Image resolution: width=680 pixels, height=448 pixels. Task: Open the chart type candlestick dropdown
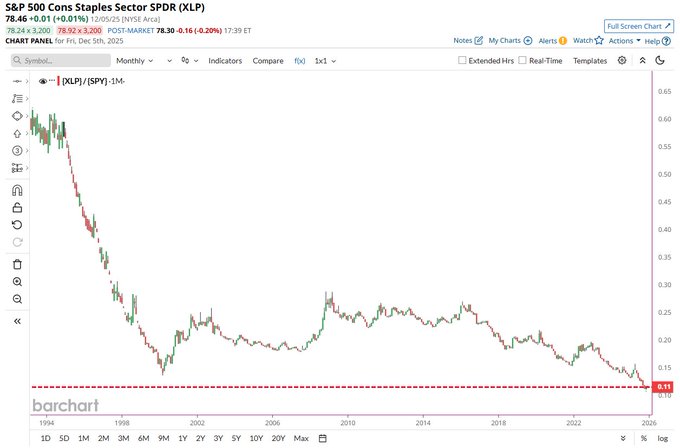(x=190, y=61)
